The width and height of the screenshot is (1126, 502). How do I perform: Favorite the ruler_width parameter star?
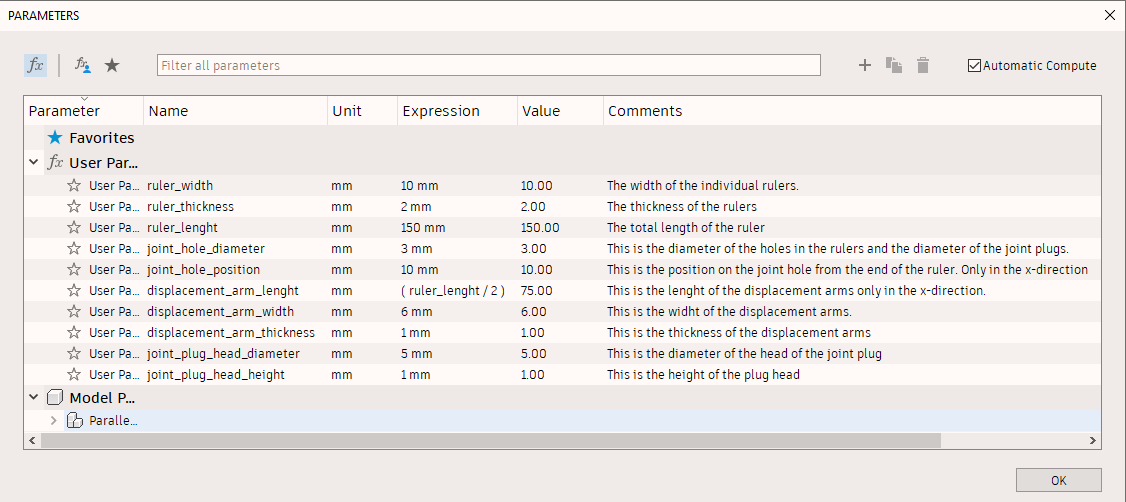tap(74, 185)
